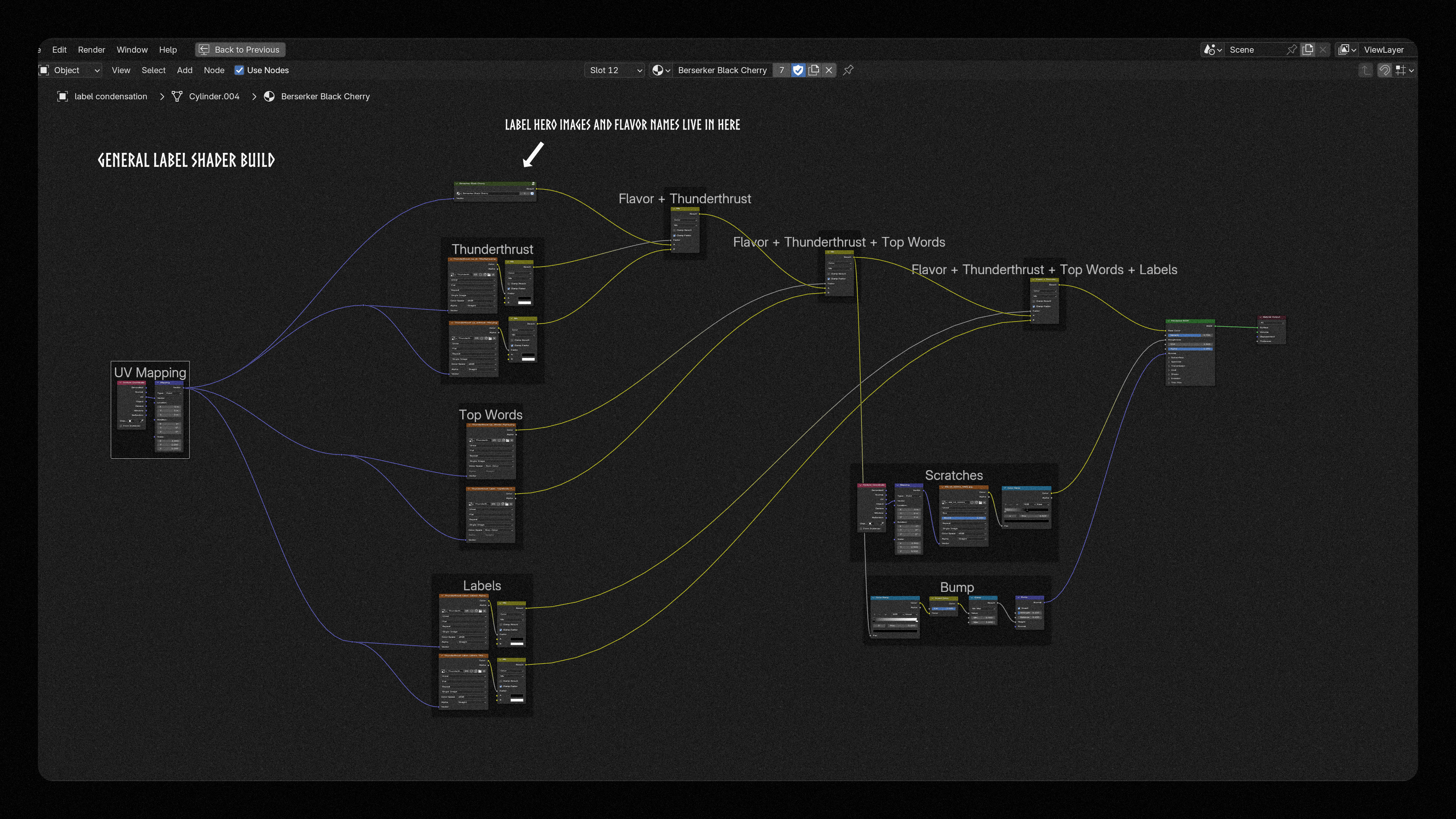Open the Render menu
The height and width of the screenshot is (819, 1456).
point(91,50)
